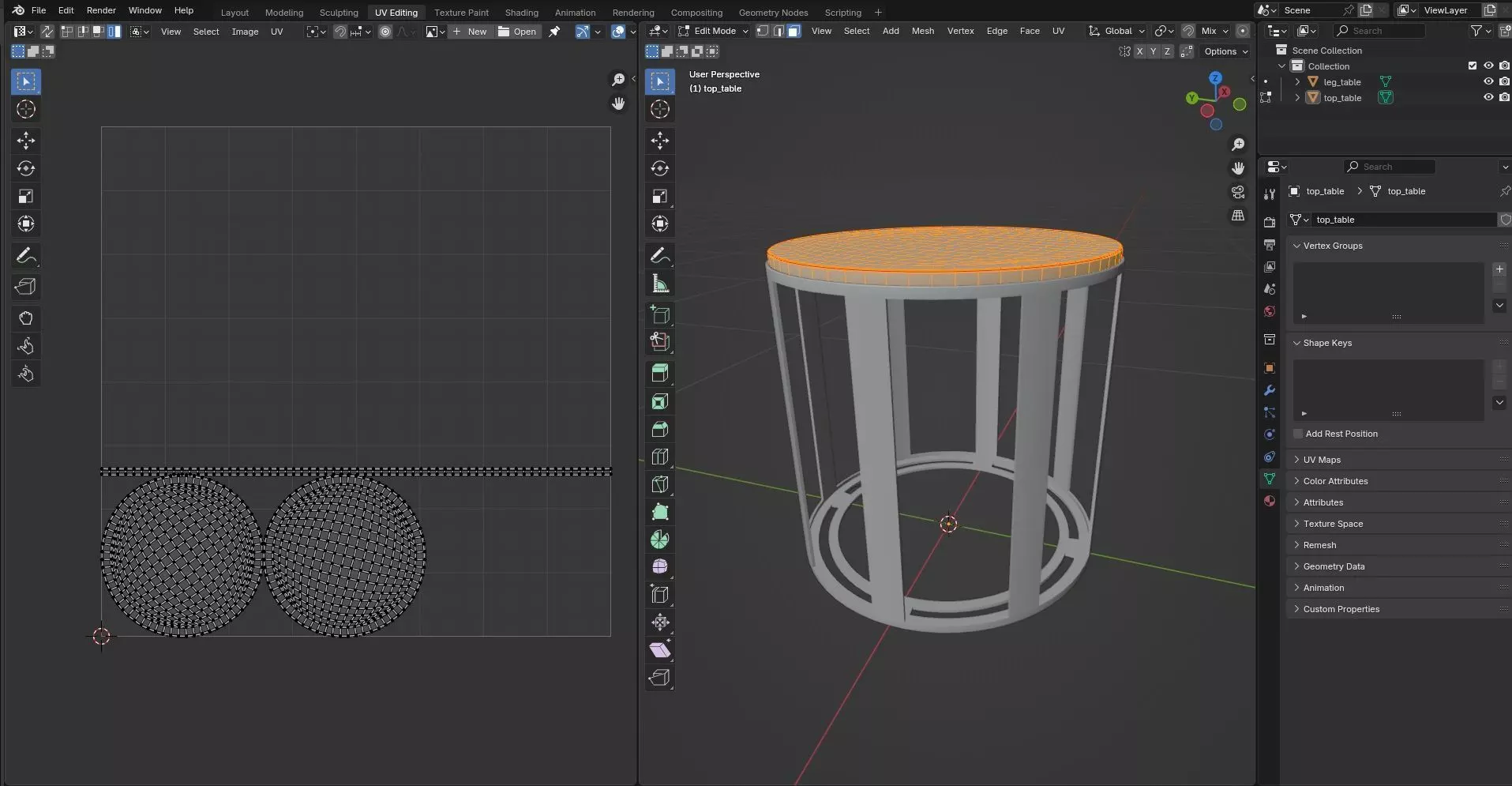Viewport: 1512px width, 786px height.
Task: Open Edit Mode dropdown
Action: pos(712,31)
